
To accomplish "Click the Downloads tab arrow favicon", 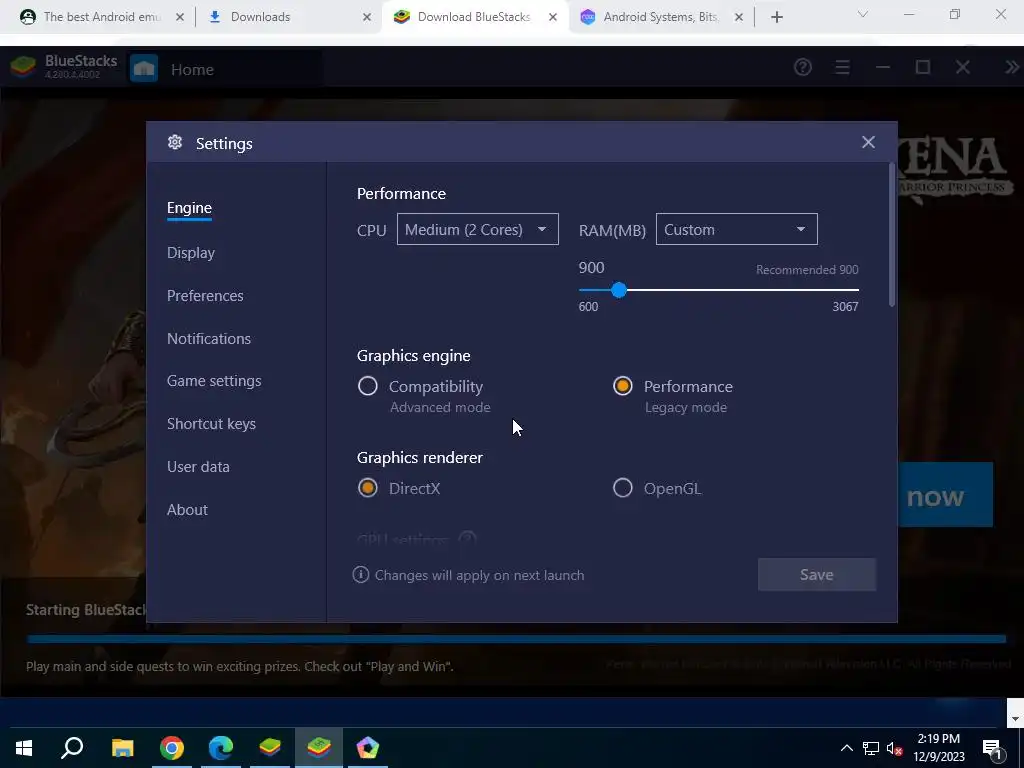I will coord(215,17).
